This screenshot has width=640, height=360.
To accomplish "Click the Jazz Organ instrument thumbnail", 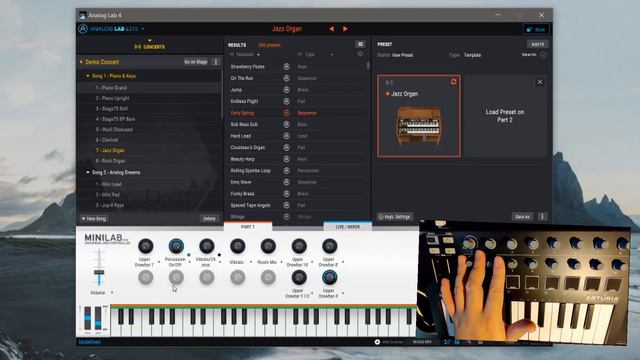I will pos(419,126).
